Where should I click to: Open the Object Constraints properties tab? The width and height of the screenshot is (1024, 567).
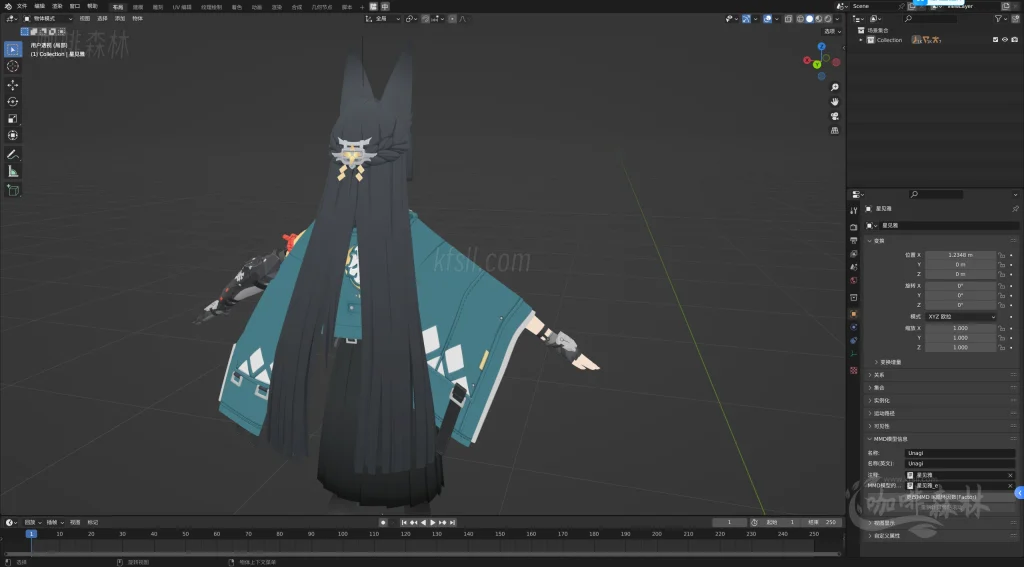click(854, 340)
